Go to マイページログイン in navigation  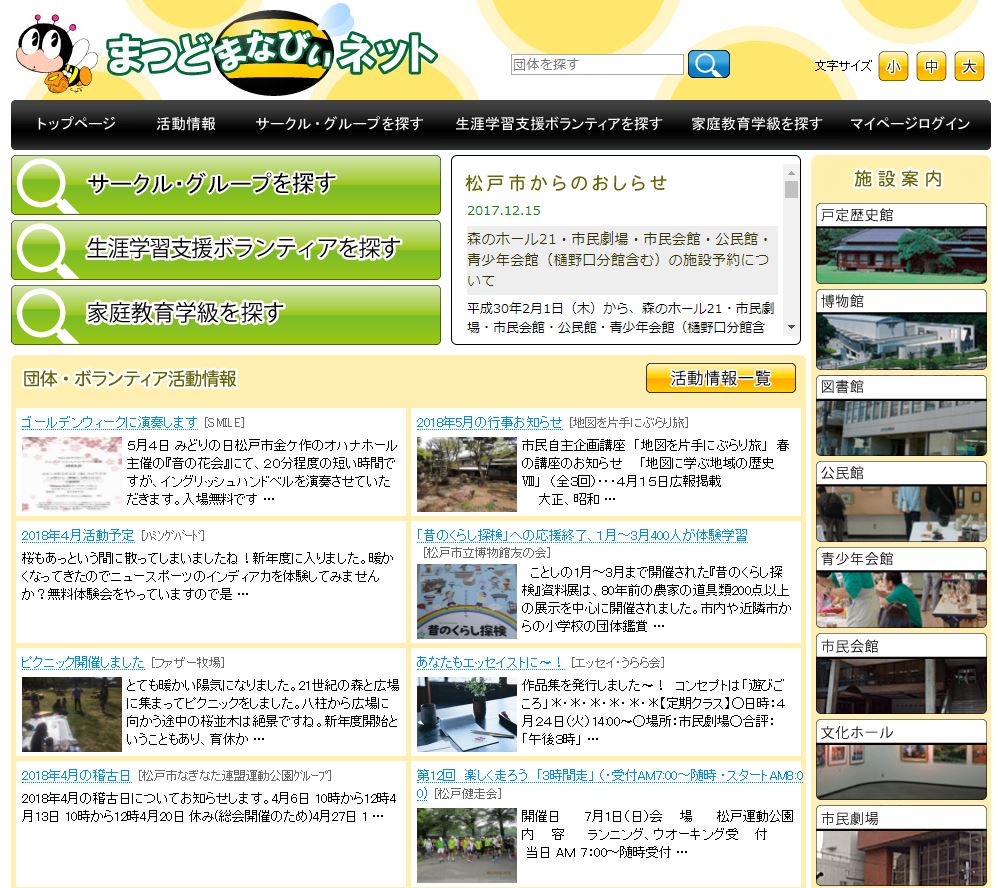tap(909, 124)
